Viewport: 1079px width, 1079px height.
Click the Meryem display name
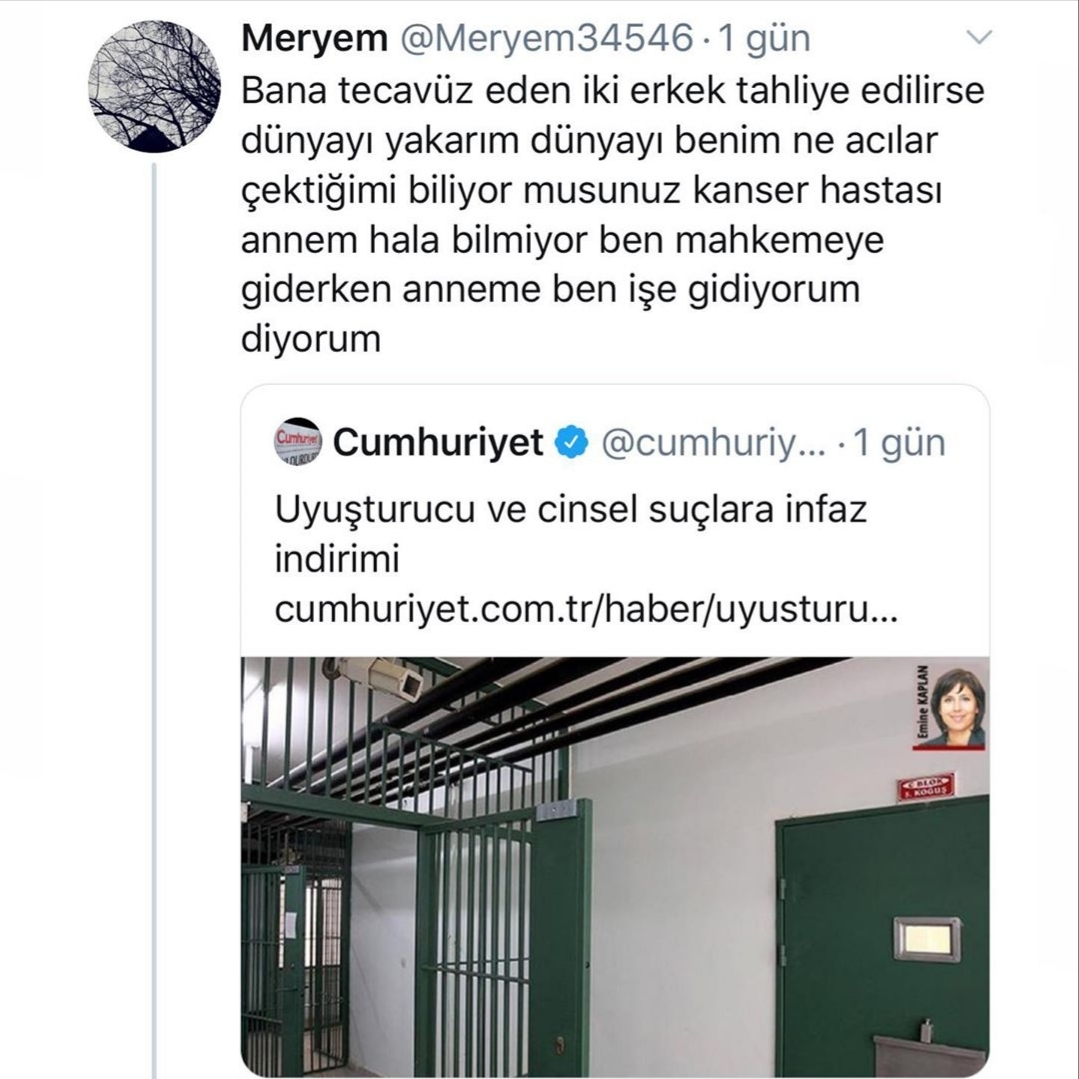[314, 38]
